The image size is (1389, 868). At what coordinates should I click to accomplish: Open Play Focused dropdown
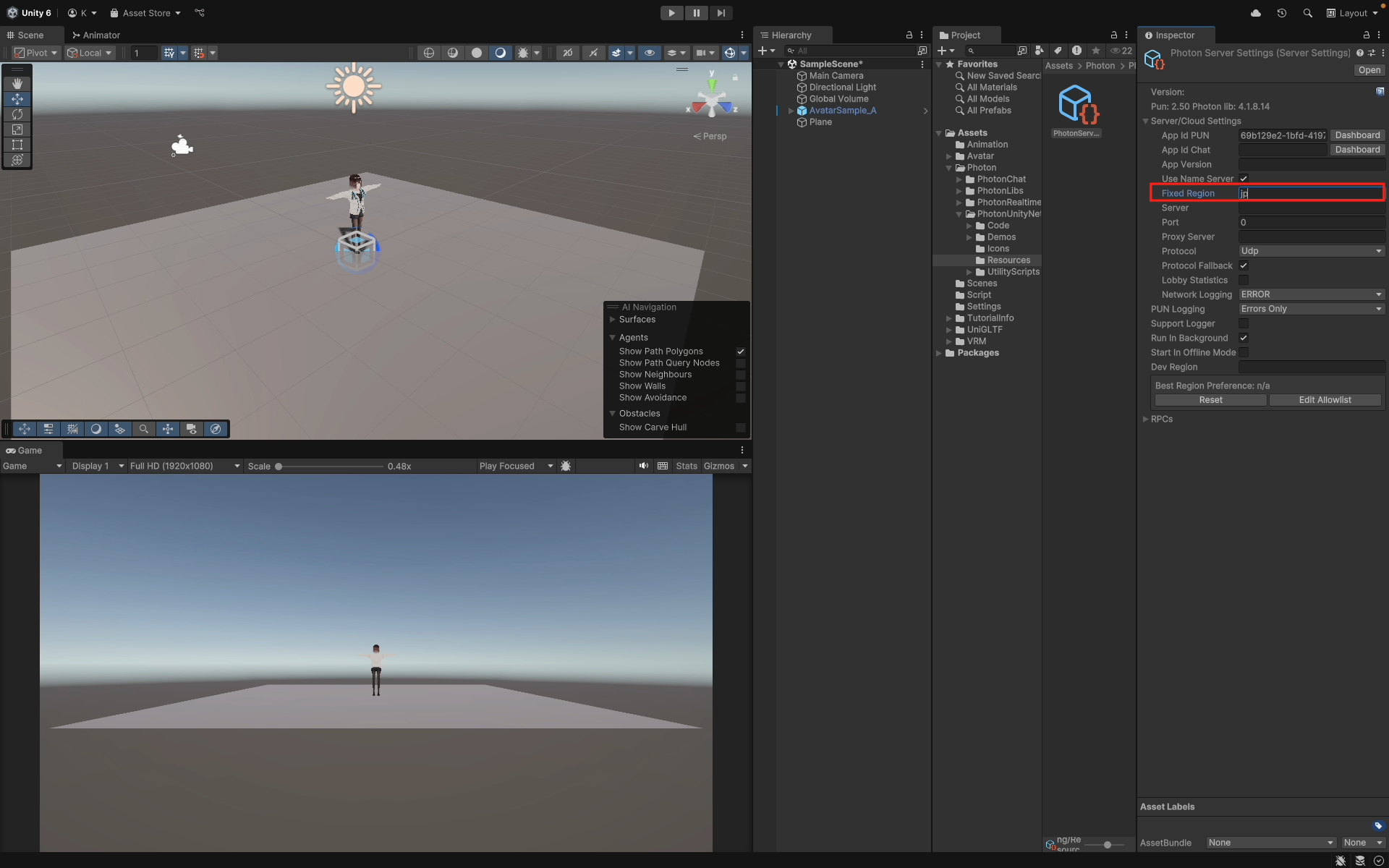[516, 466]
